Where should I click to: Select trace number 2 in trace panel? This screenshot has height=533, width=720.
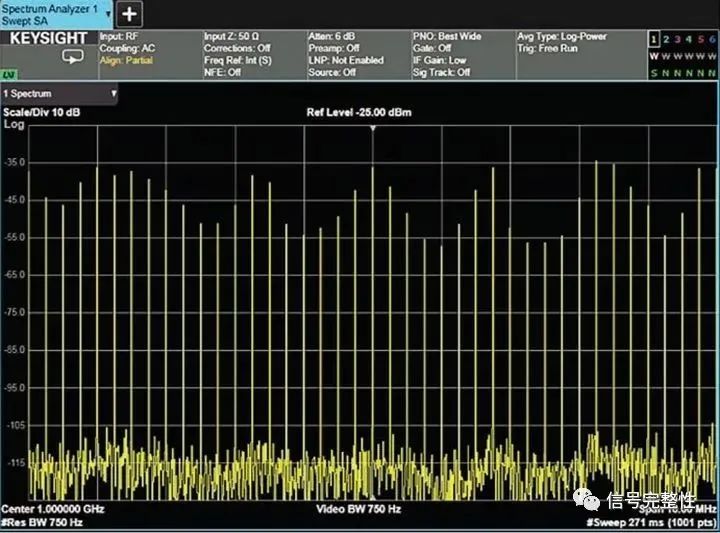(x=665, y=37)
